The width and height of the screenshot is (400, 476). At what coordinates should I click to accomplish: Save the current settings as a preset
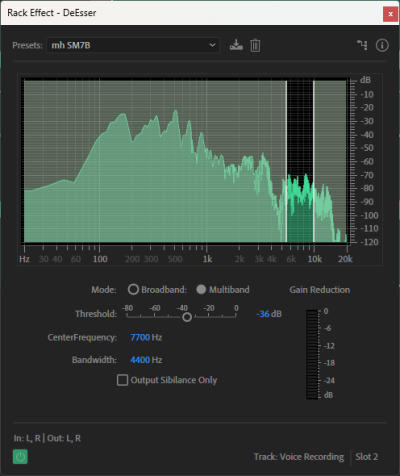pos(236,45)
